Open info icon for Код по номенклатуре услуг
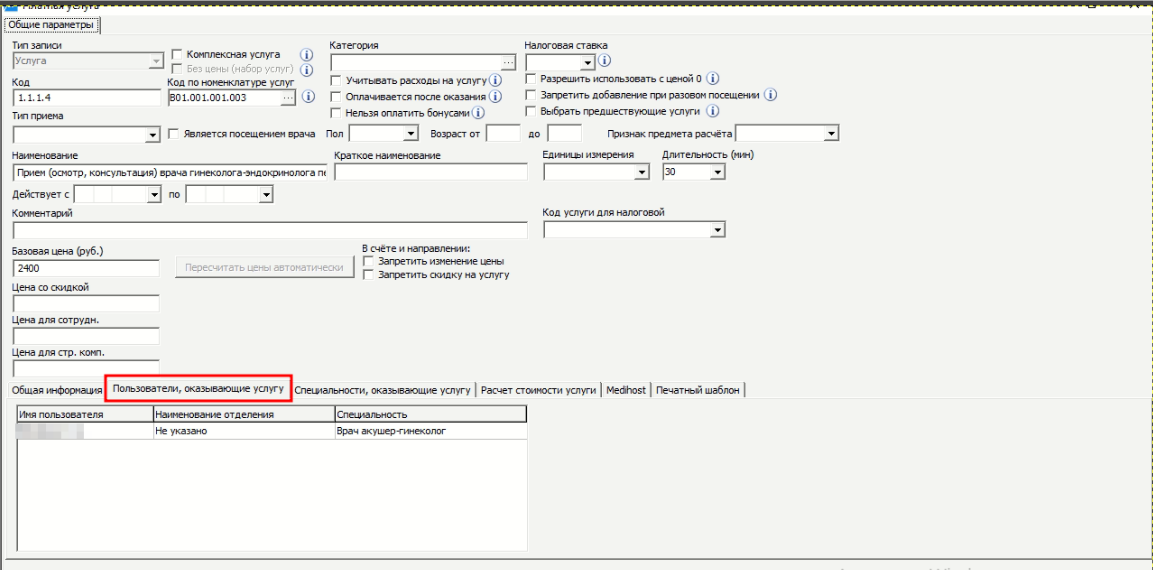 coord(308,97)
